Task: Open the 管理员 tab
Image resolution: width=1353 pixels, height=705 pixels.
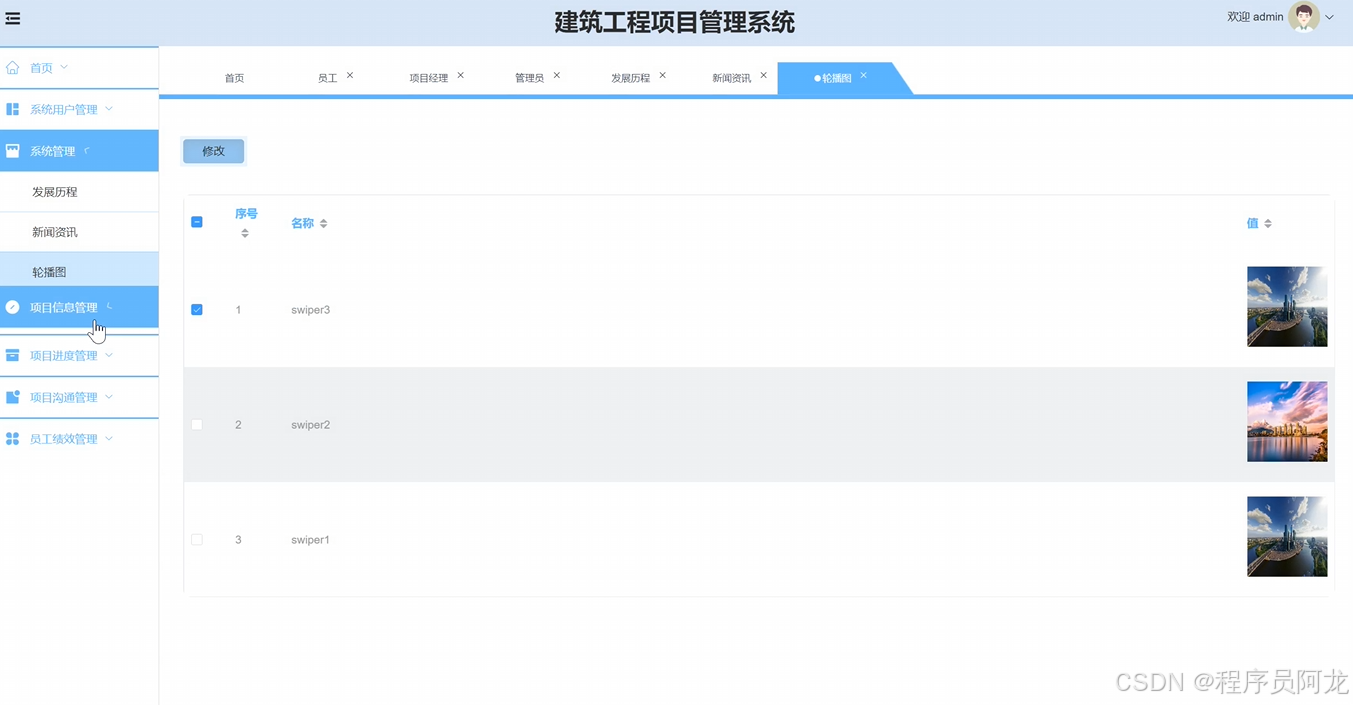Action: point(528,76)
